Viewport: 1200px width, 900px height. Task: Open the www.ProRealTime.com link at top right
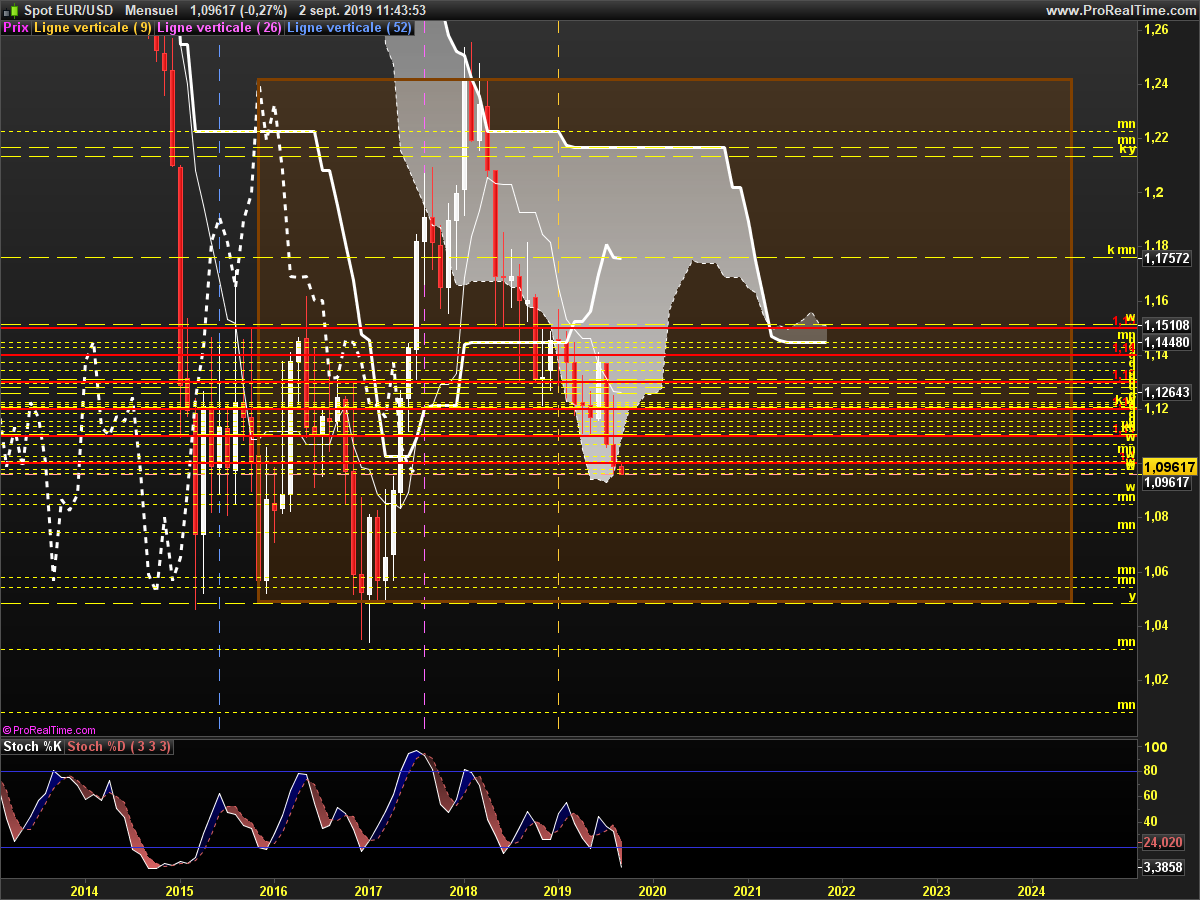[x=1121, y=10]
